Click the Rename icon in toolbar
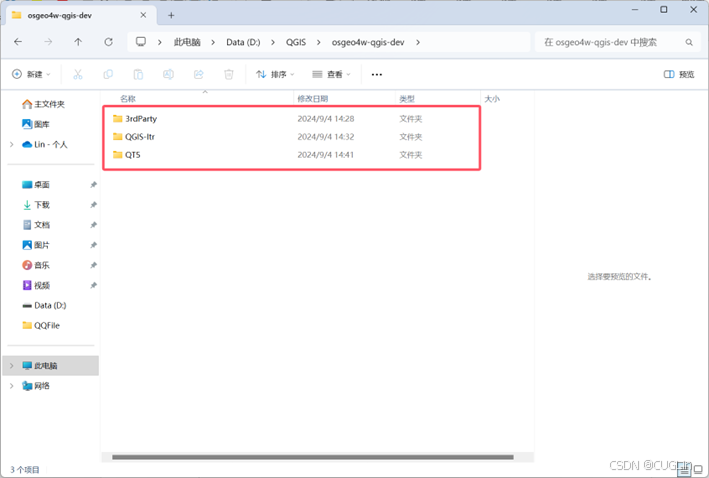Image resolution: width=709 pixels, height=478 pixels. (x=168, y=74)
